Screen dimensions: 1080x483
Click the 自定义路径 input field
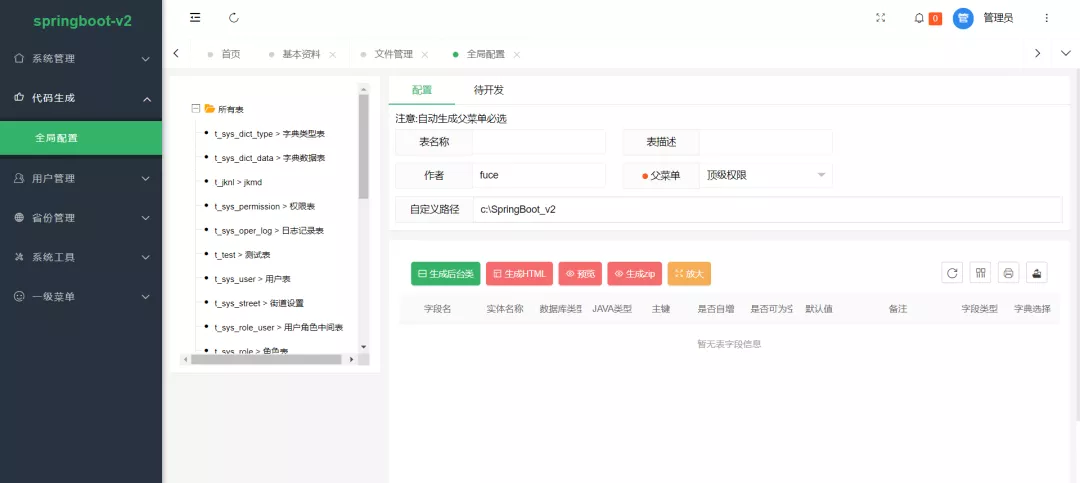pos(767,209)
